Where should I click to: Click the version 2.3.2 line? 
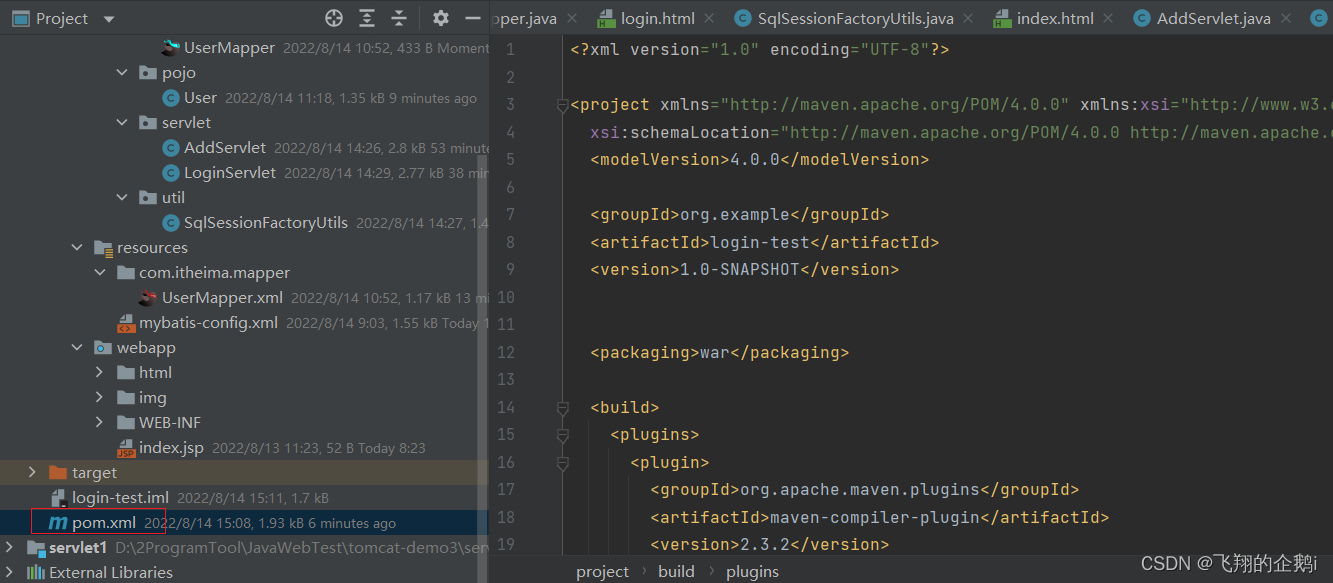[769, 544]
